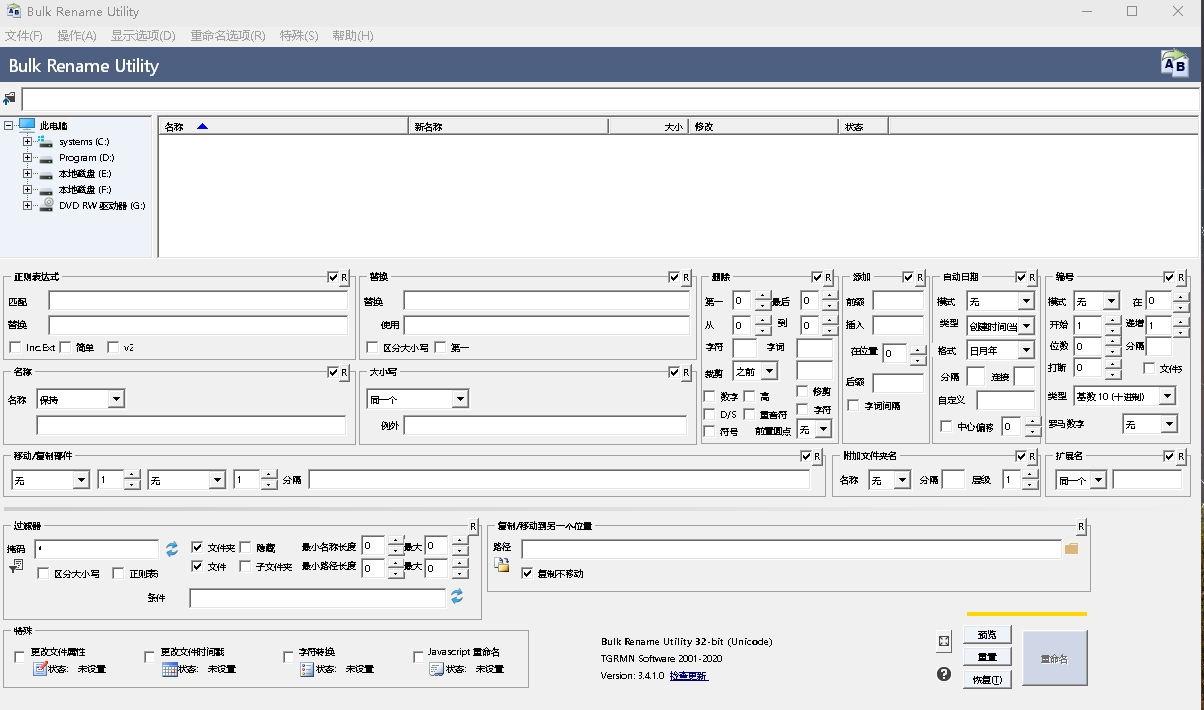Click the R reset button of 自动日期 panel
Viewport: 1204px width, 710px height.
(1033, 277)
